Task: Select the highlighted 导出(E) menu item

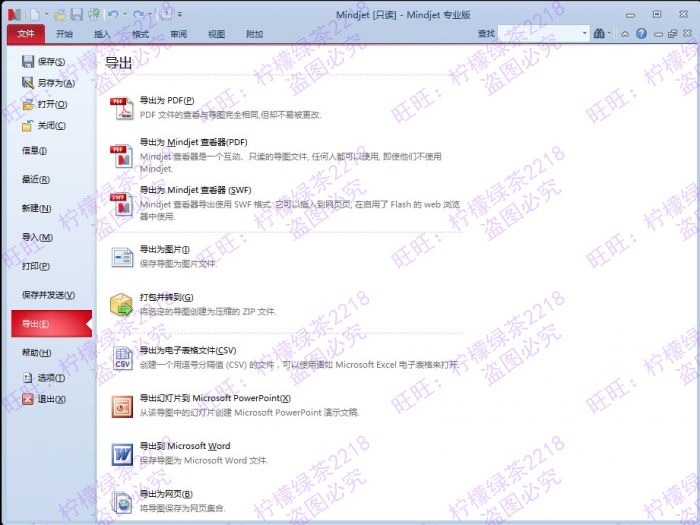Action: pos(51,324)
